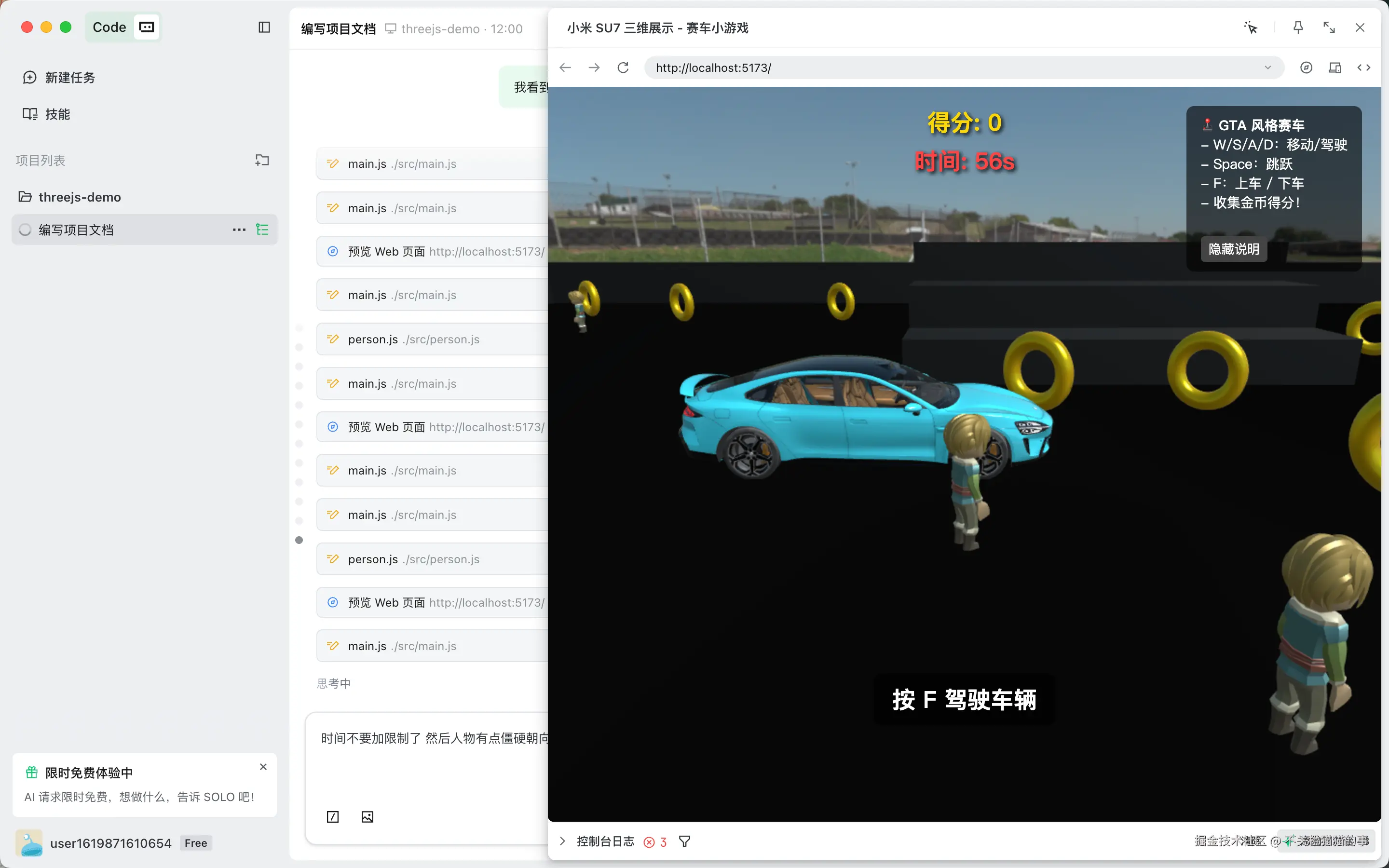Open the address bar dropdown chevron

point(1267,67)
